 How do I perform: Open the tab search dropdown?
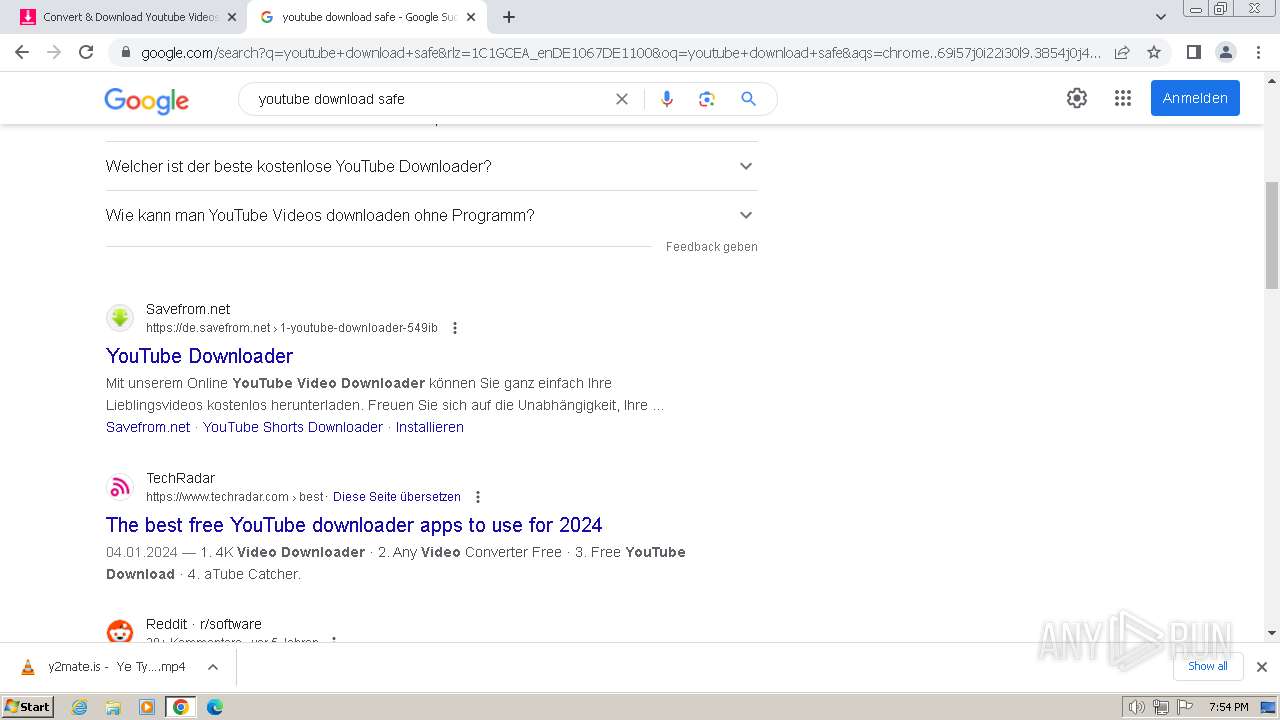click(x=1161, y=17)
